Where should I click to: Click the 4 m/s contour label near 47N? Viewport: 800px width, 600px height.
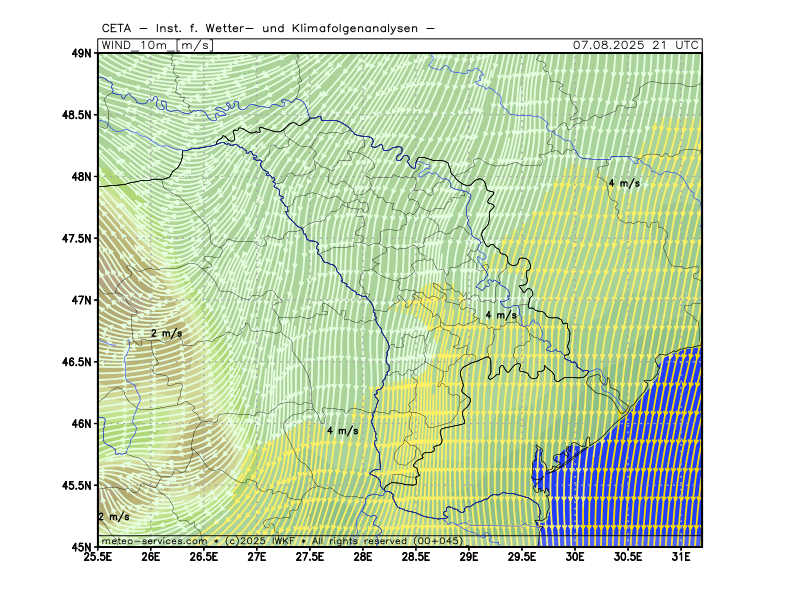click(x=501, y=315)
